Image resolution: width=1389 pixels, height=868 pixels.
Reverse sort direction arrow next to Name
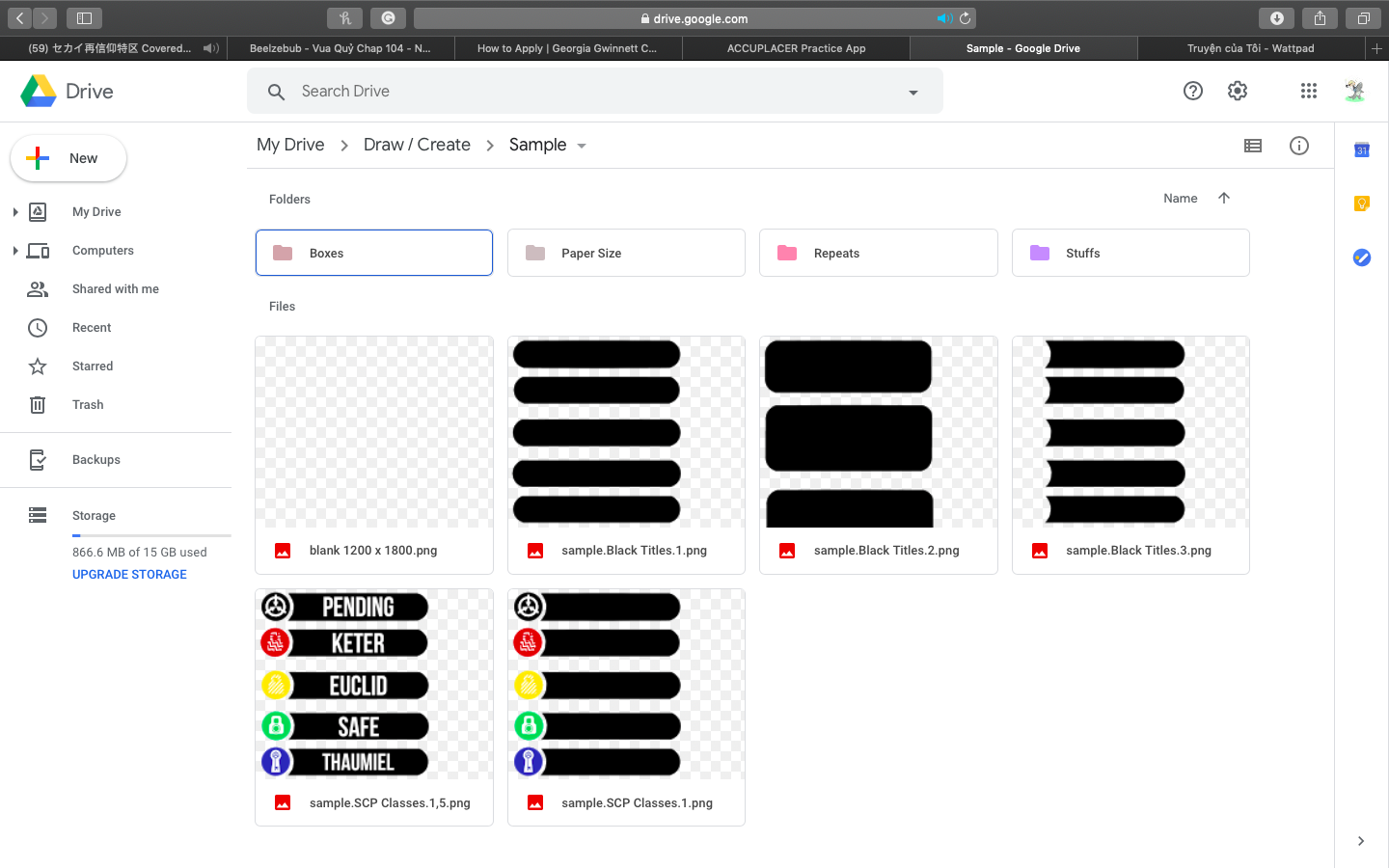pos(1224,198)
